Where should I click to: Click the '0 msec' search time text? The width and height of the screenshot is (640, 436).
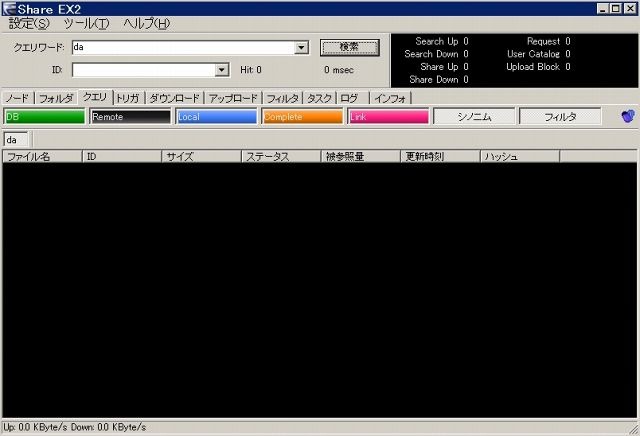(x=339, y=70)
